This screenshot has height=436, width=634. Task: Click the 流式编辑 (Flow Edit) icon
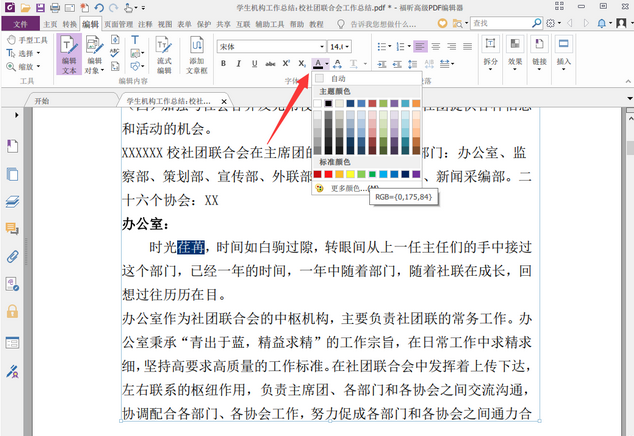[165, 56]
